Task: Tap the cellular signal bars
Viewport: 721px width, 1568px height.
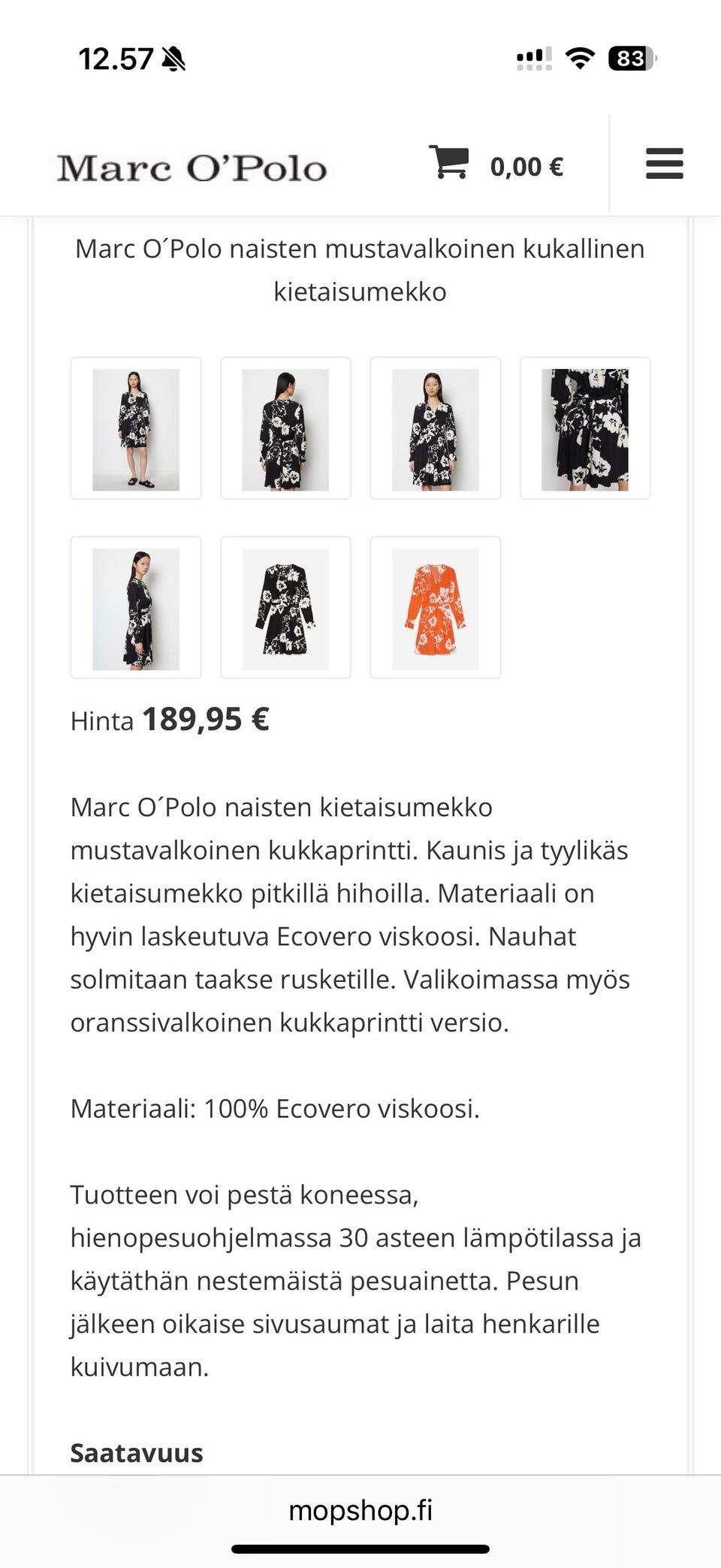Action: (x=534, y=58)
